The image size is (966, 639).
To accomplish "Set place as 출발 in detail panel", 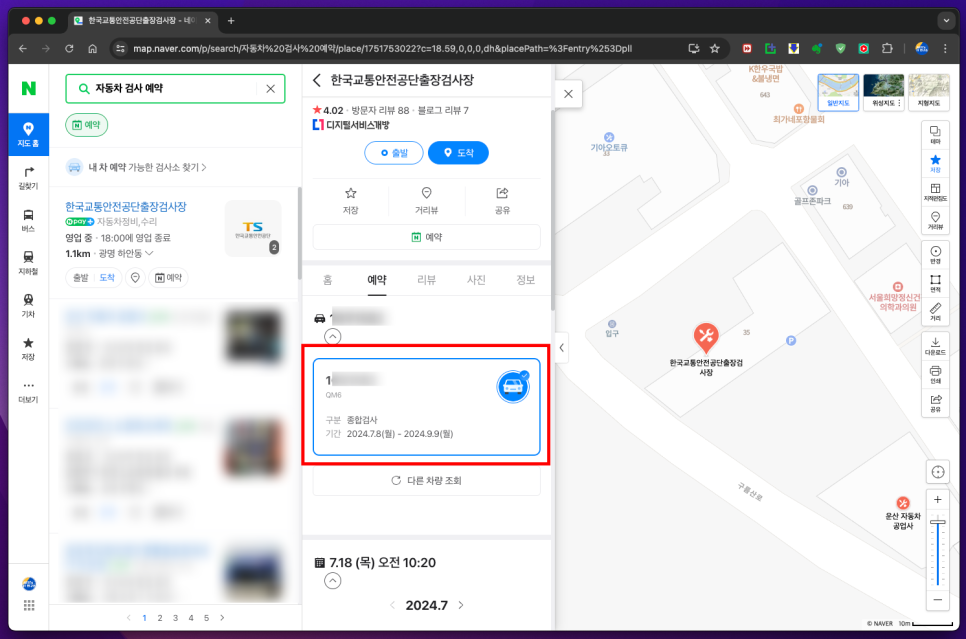I will (x=394, y=153).
